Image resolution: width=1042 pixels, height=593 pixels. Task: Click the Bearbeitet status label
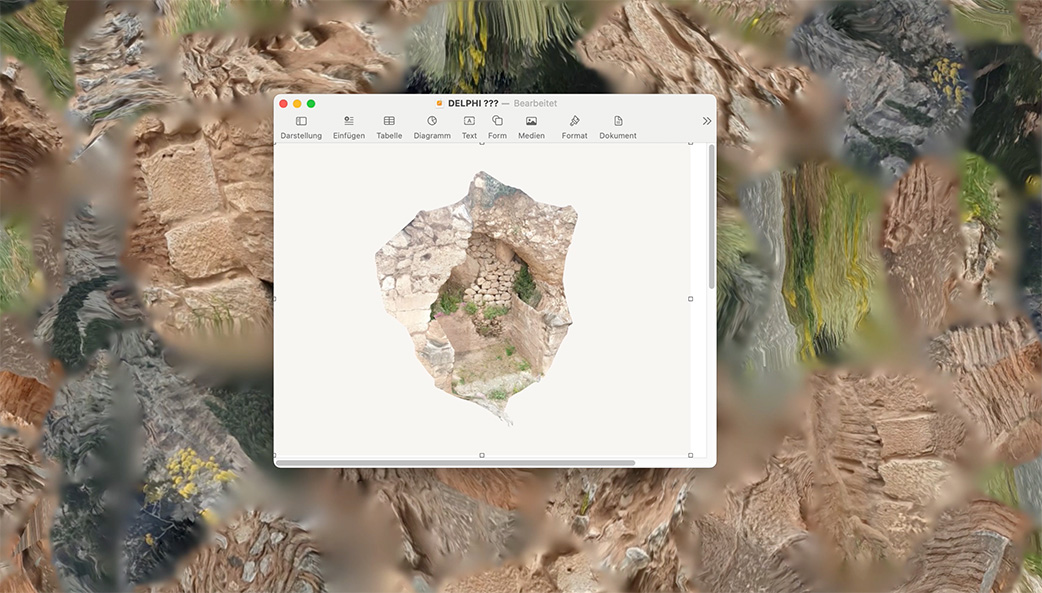tap(535, 103)
